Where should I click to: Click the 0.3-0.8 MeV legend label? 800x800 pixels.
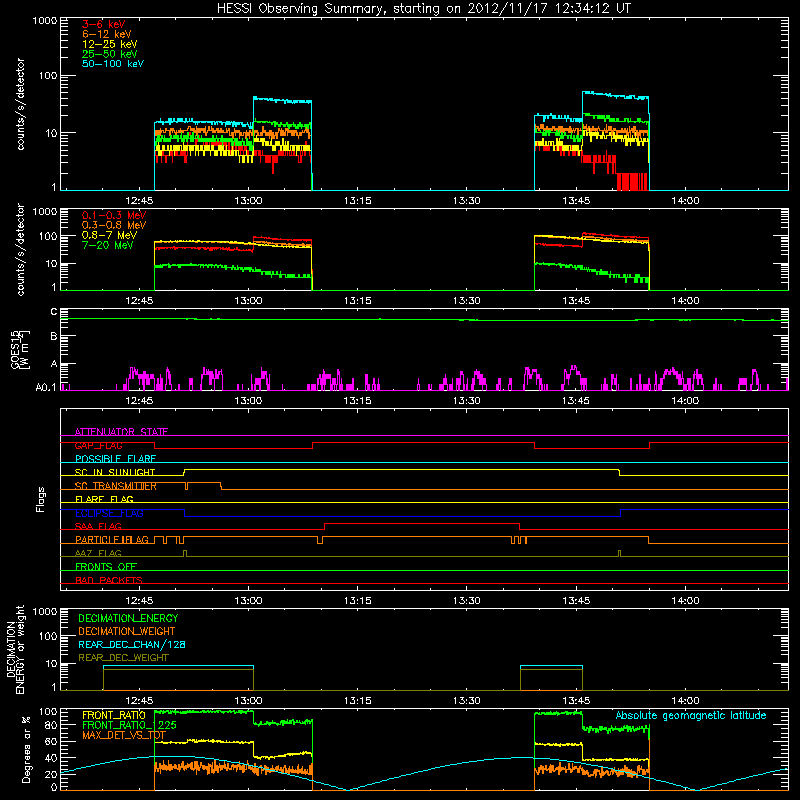point(114,225)
